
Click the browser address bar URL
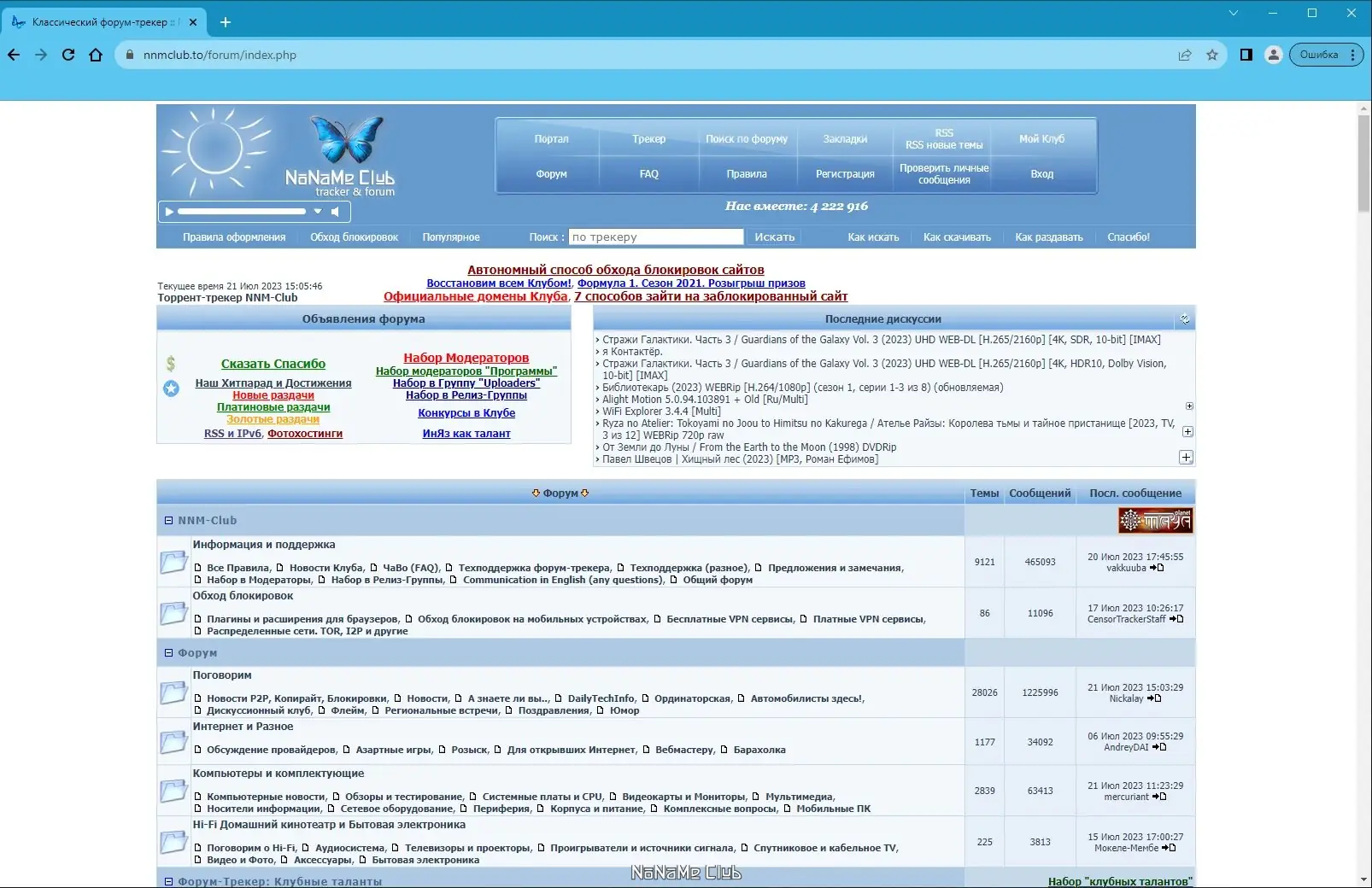[220, 55]
